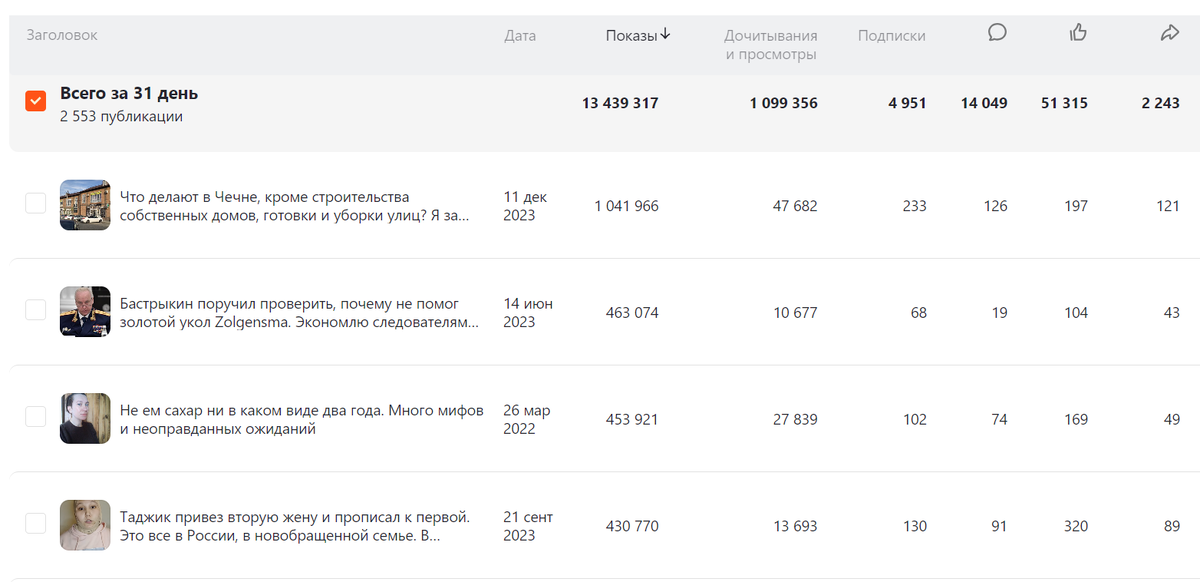Sort by the Показы column header
The image size is (1200, 582).
(x=631, y=36)
